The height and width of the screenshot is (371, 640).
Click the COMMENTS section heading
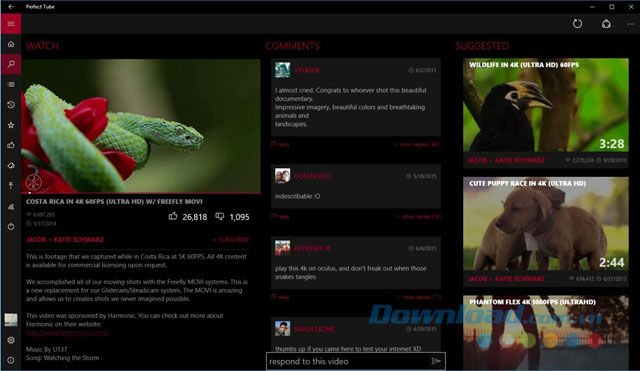(292, 46)
